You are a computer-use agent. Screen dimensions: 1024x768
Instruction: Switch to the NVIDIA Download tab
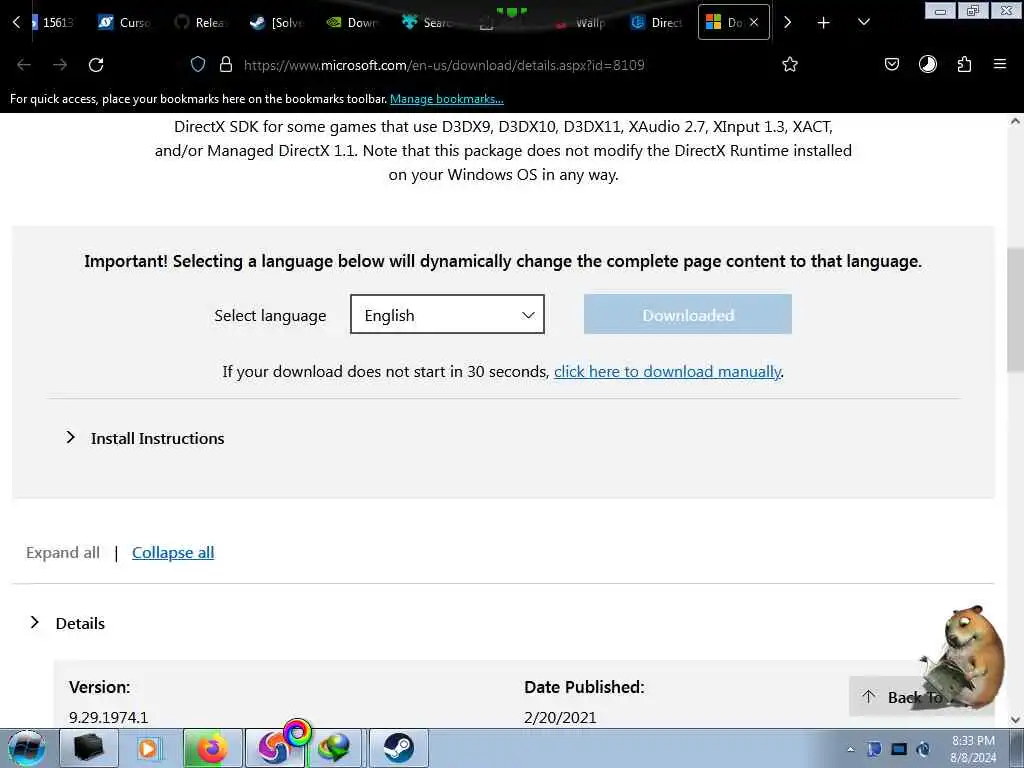click(352, 22)
